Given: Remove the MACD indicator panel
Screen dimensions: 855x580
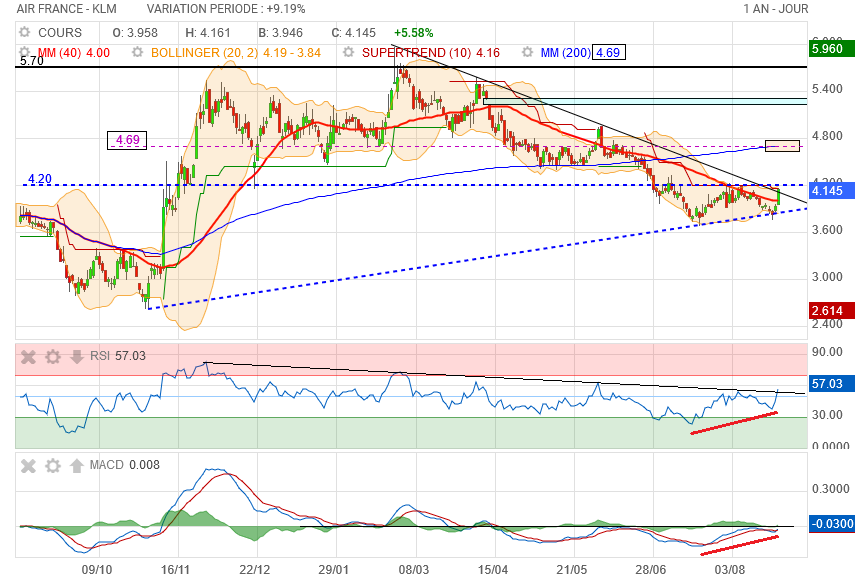Looking at the screenshot, I should click(28, 466).
